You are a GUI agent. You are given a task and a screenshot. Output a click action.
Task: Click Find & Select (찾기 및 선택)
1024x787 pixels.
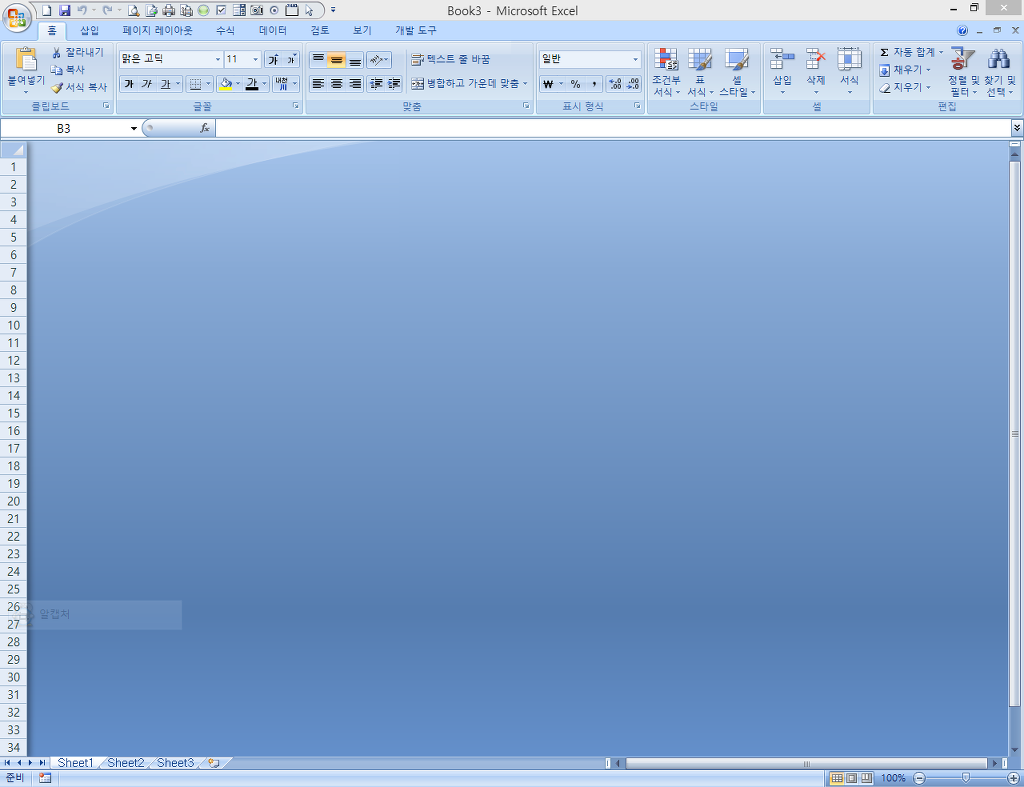point(1000,72)
